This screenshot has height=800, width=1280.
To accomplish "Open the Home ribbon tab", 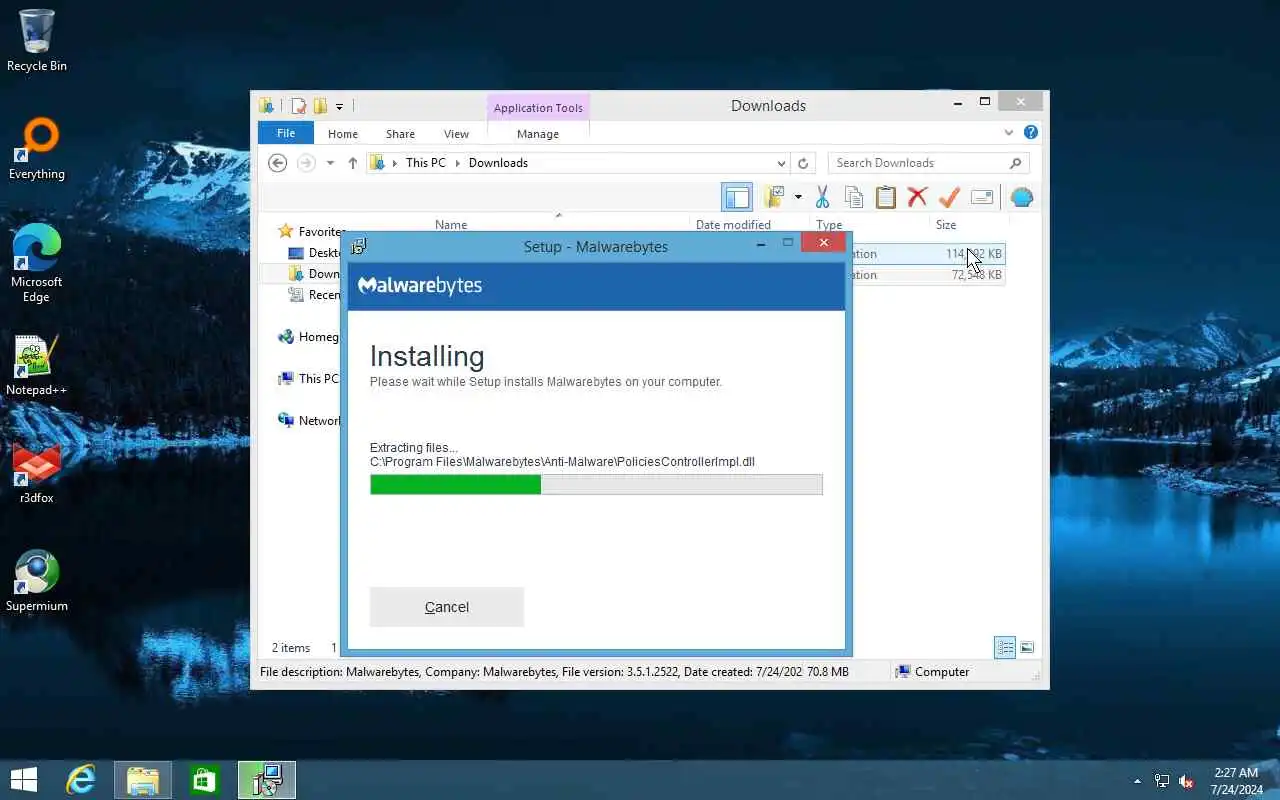I will coord(343,133).
